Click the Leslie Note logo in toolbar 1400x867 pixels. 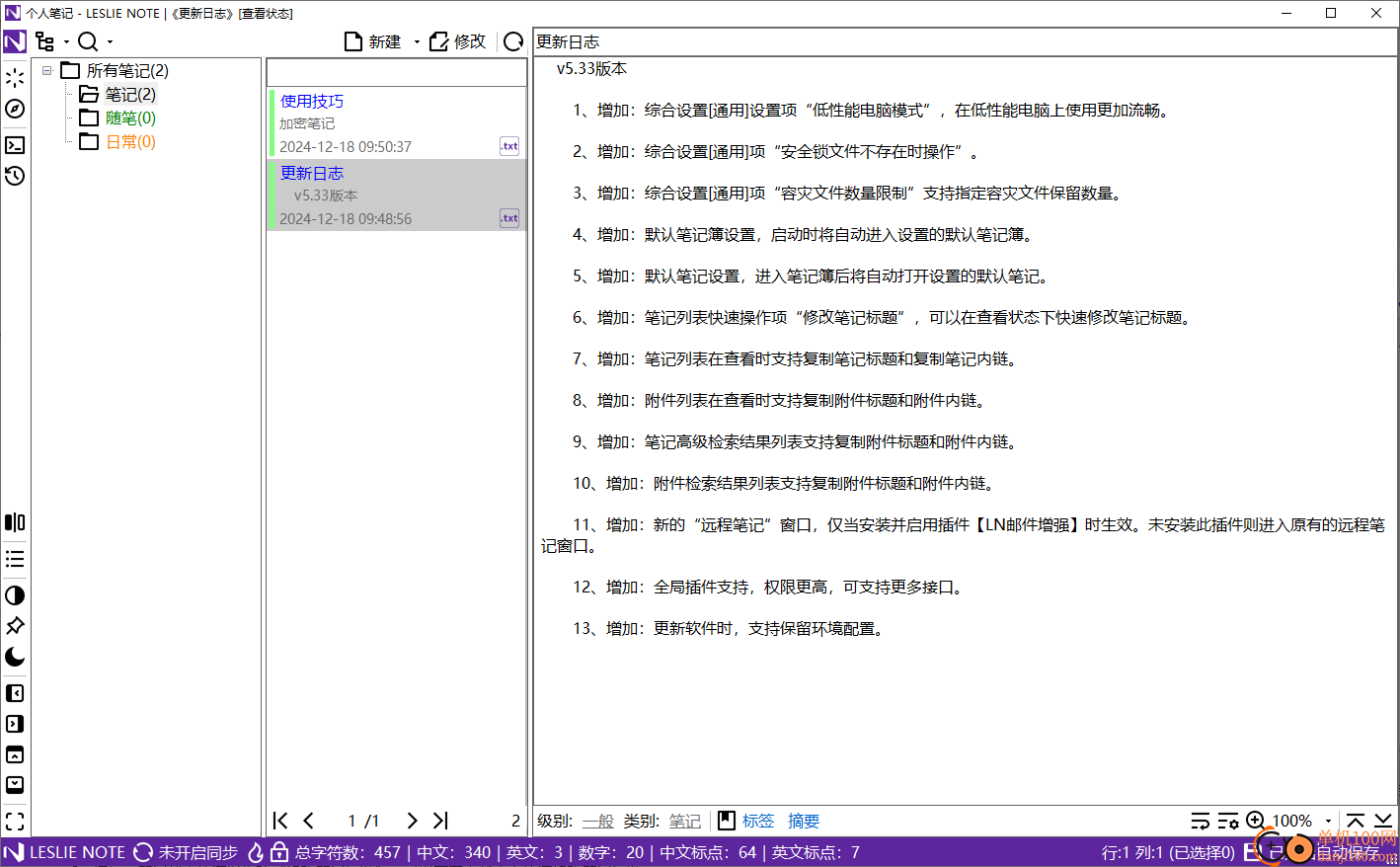coord(15,41)
